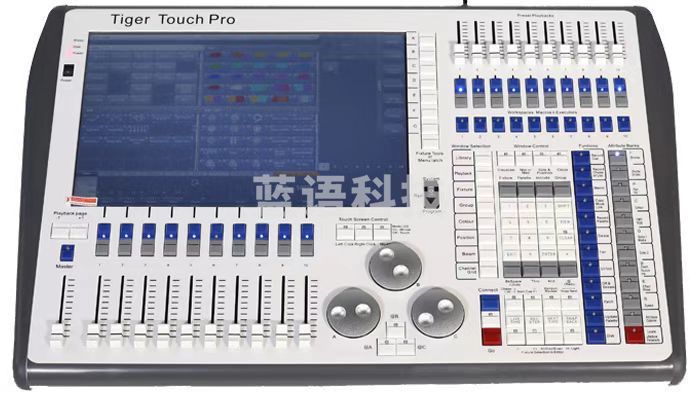Tap the third Touch Screen Control button
The height and width of the screenshot is (393, 699).
tap(382, 232)
